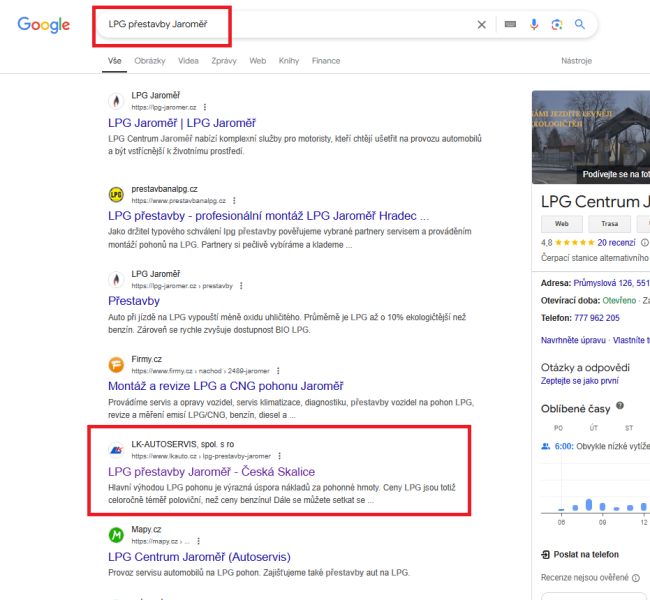Open three-dot menu next to firmy.cz URL

[278, 371]
